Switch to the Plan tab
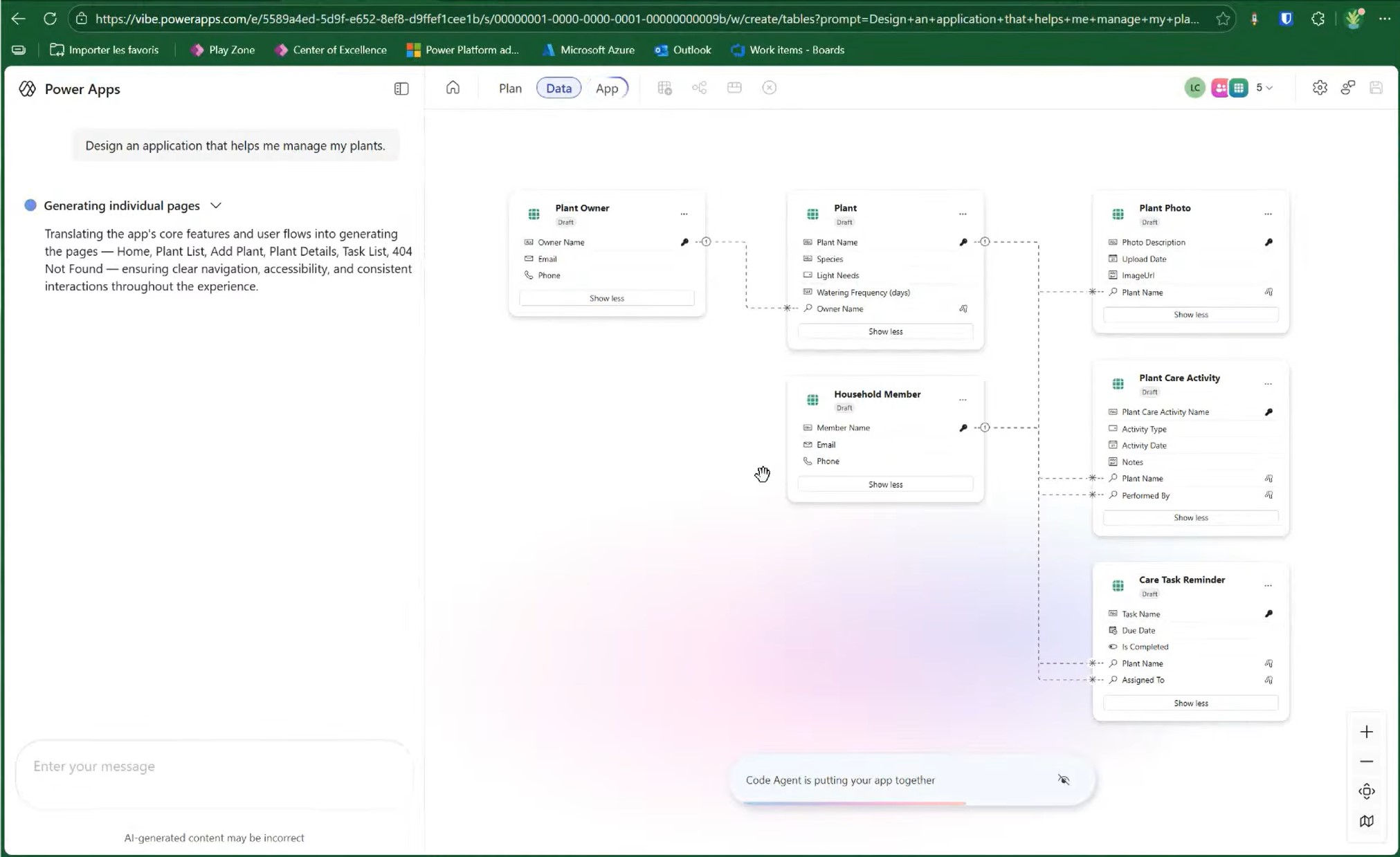Image resolution: width=1400 pixels, height=857 pixels. (x=510, y=89)
